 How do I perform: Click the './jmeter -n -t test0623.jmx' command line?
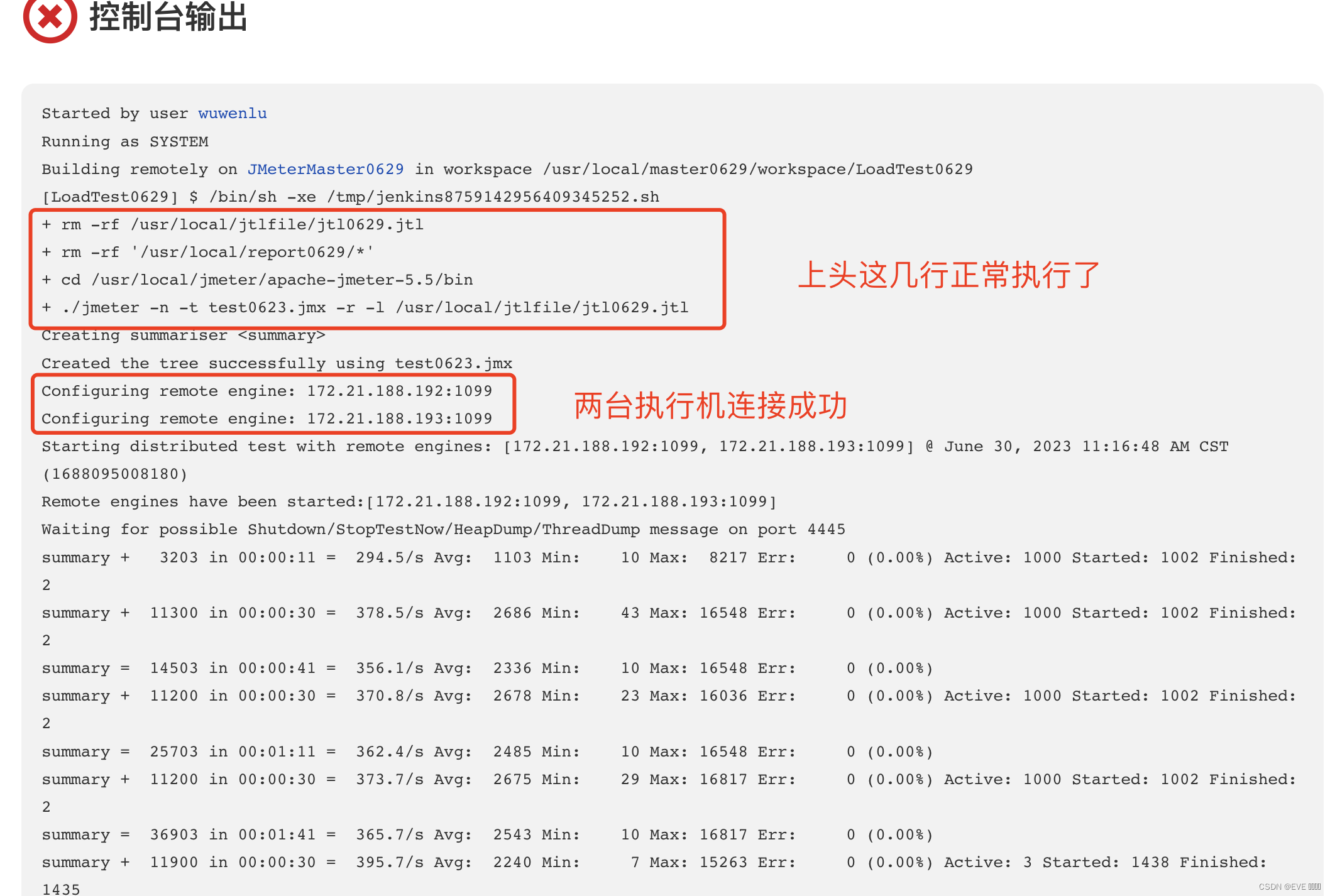coord(365,307)
